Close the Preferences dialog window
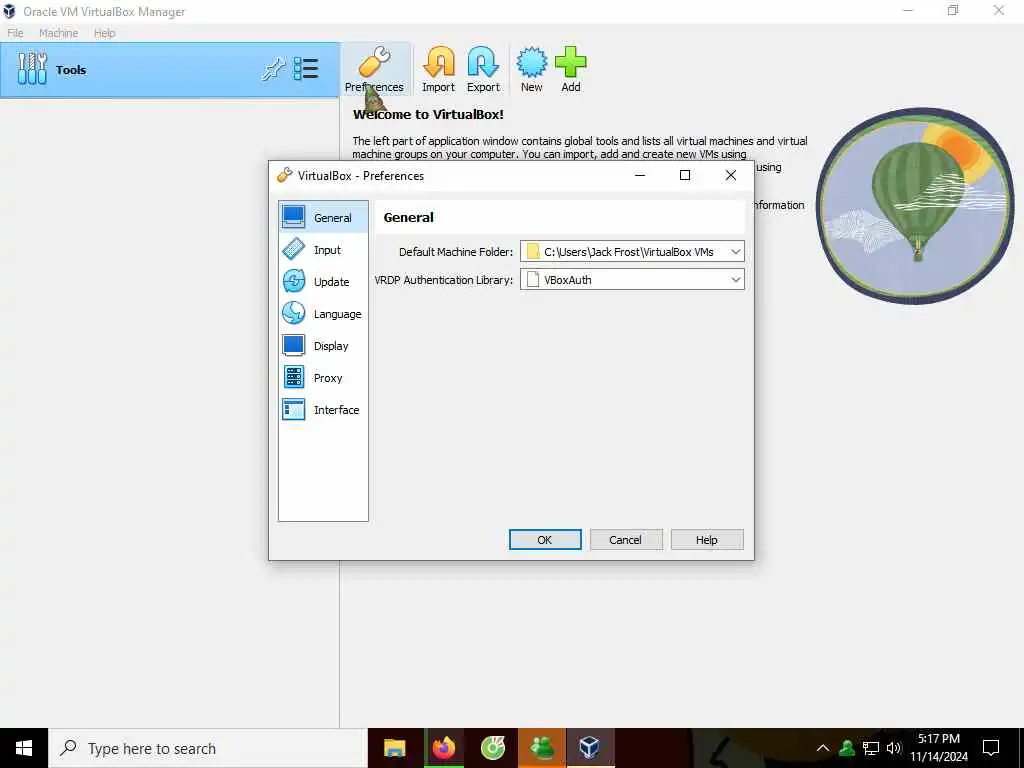The height and width of the screenshot is (768, 1024). (731, 175)
